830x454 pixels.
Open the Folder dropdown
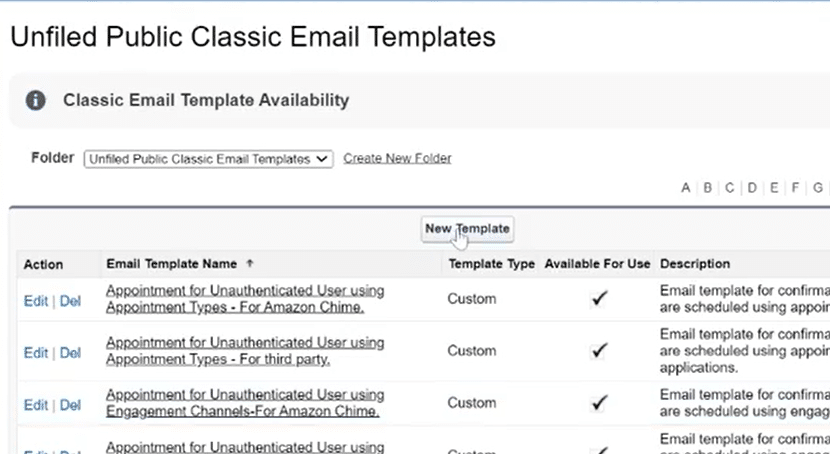pos(208,159)
